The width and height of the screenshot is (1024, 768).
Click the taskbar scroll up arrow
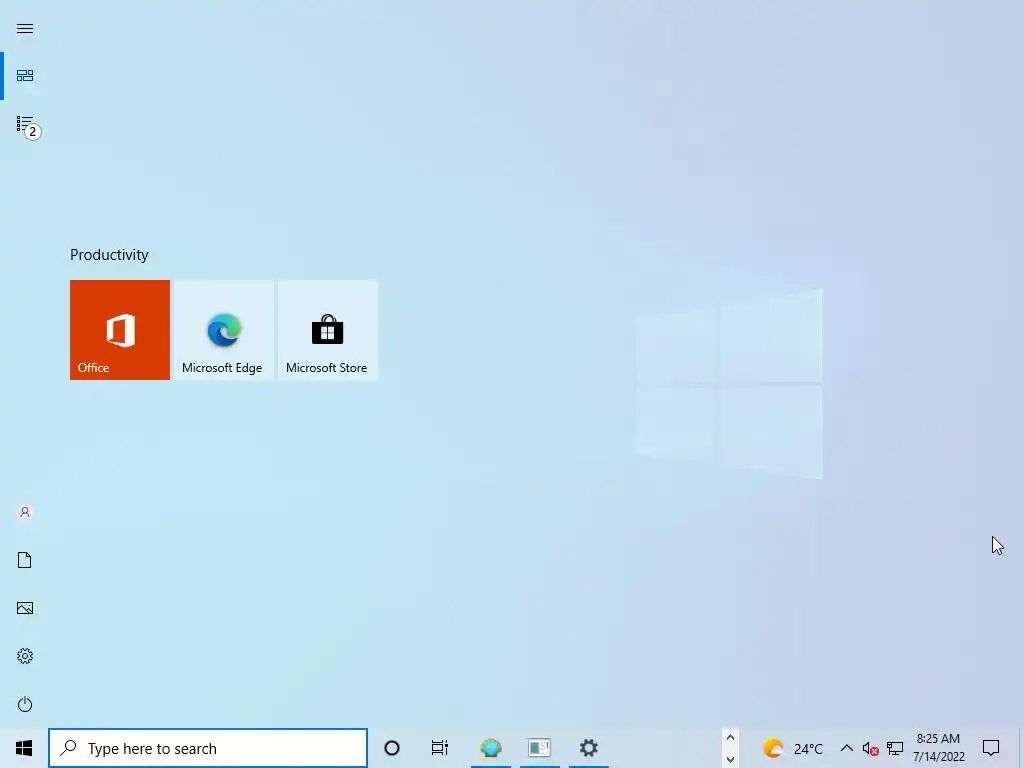pos(730,737)
